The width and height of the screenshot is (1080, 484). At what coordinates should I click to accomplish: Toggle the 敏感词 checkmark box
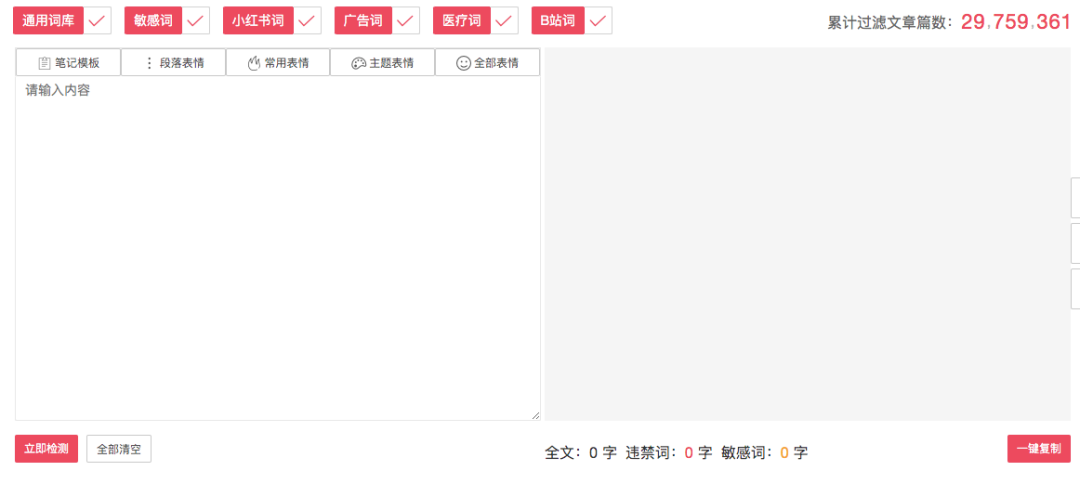tap(196, 21)
